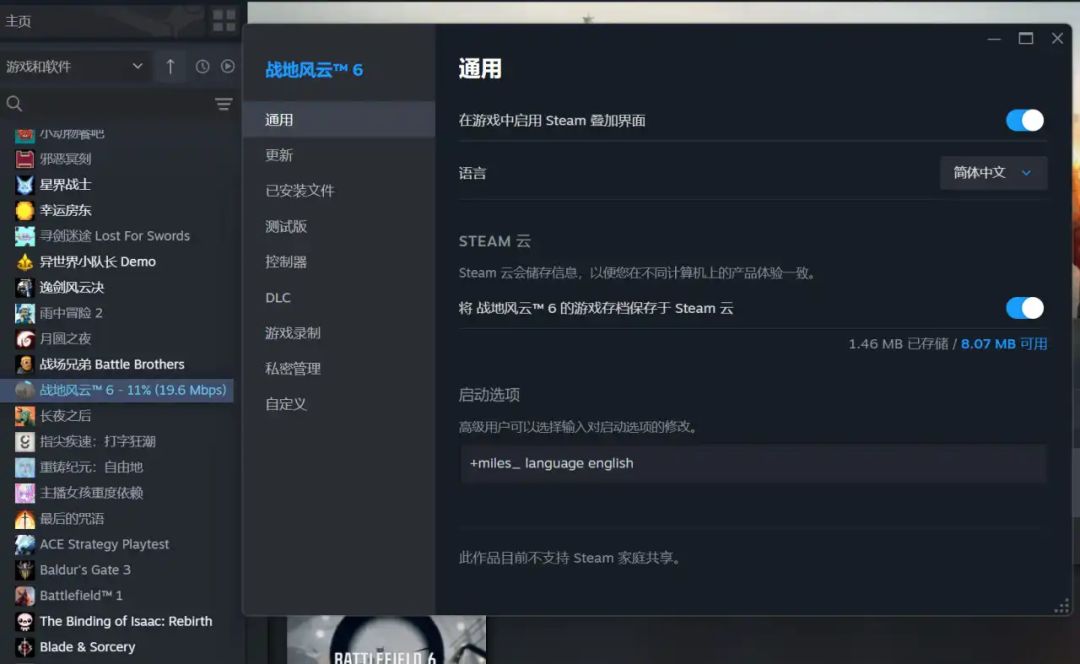
Task: Click the launch options text field
Action: 753,464
